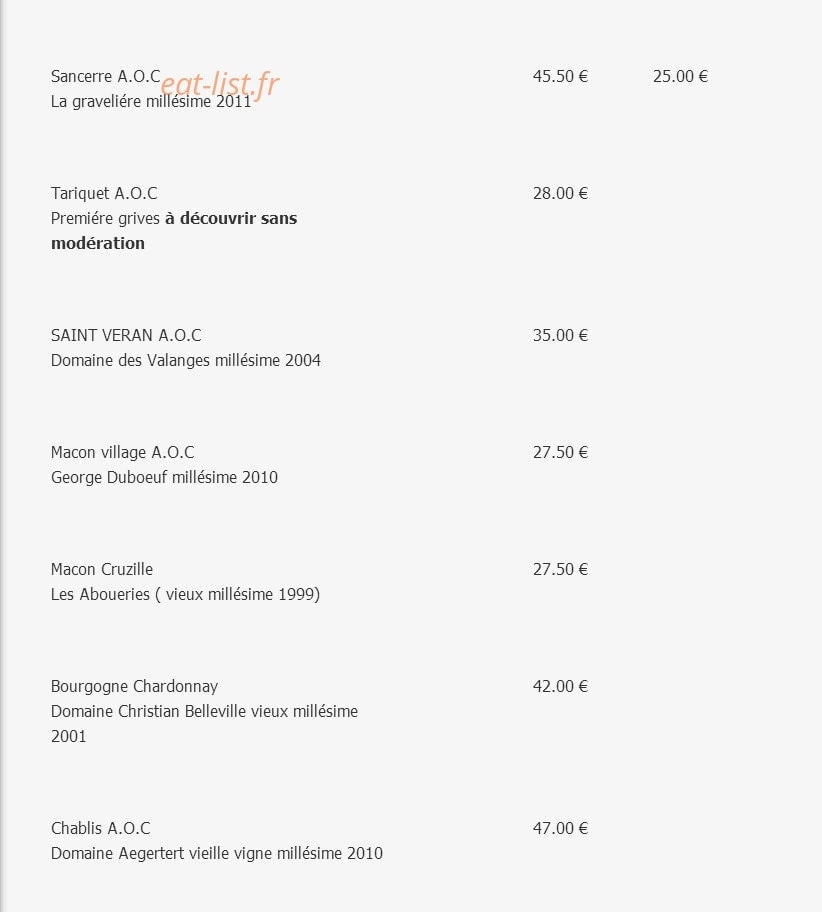
Task: Click George Duboeuf millésime 2010 description
Action: pyautogui.click(x=164, y=478)
